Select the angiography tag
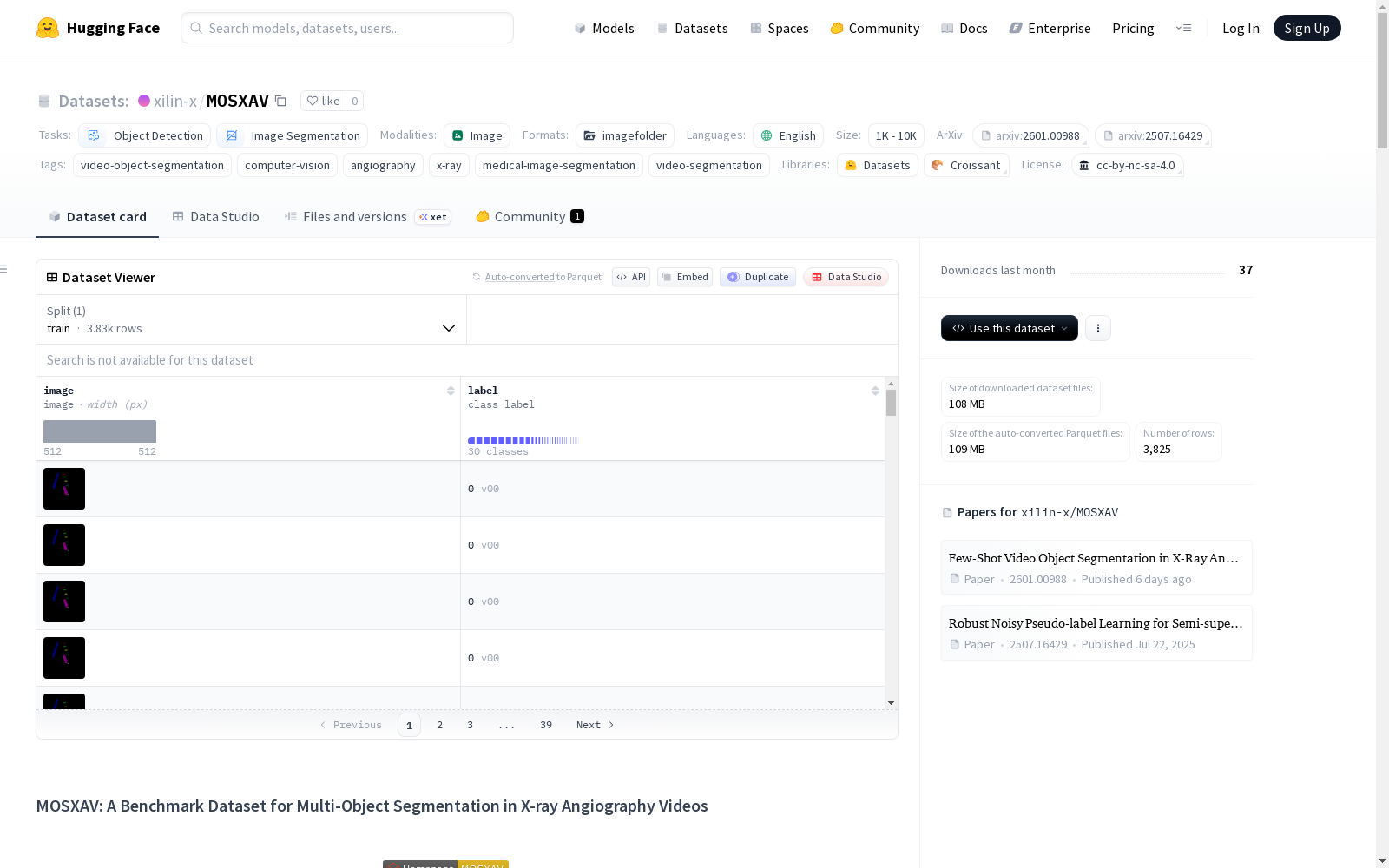The width and height of the screenshot is (1389, 868). coord(383,165)
